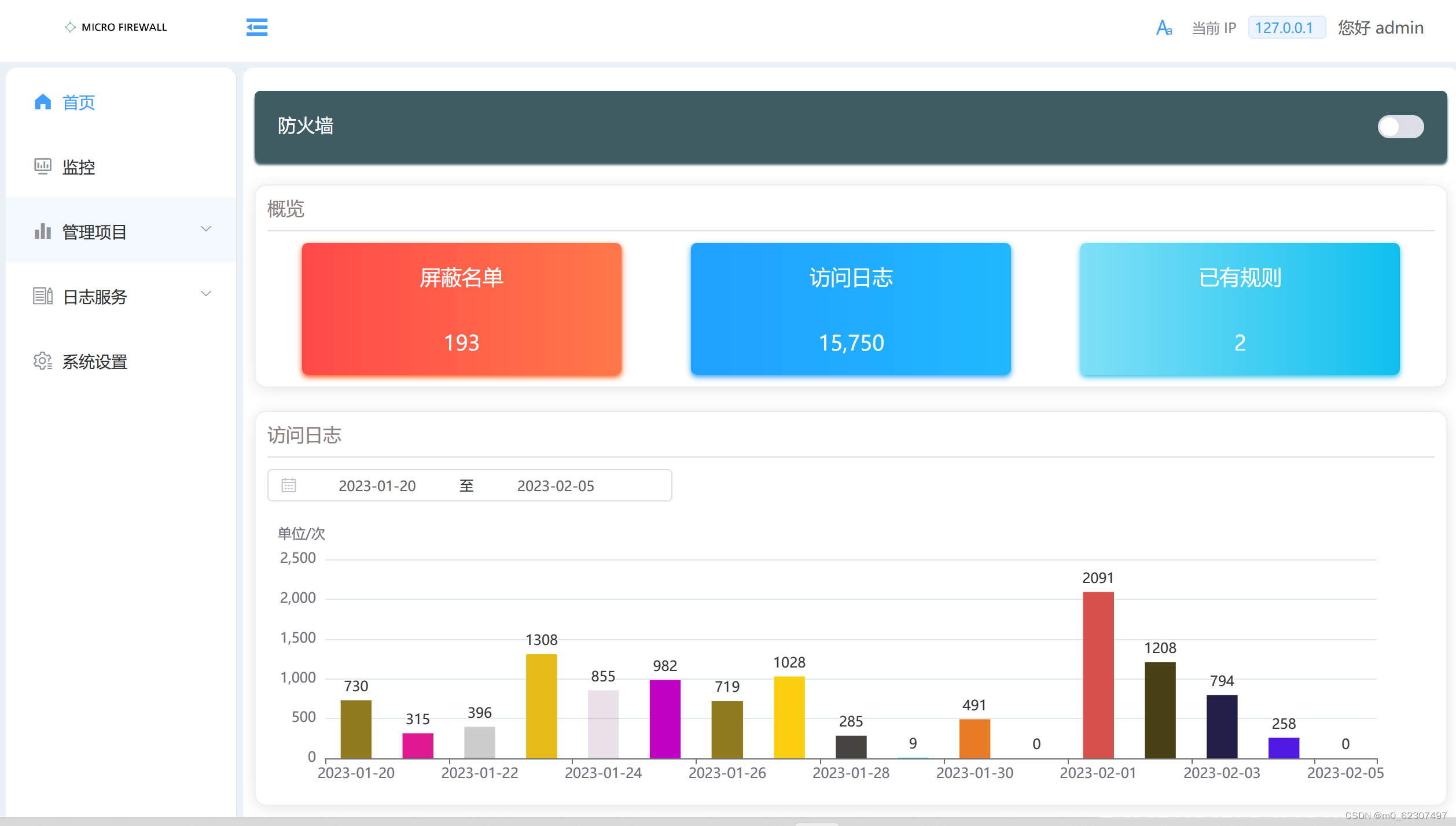This screenshot has width=1456, height=826.
Task: Click the Aa font size icon
Action: [1163, 27]
